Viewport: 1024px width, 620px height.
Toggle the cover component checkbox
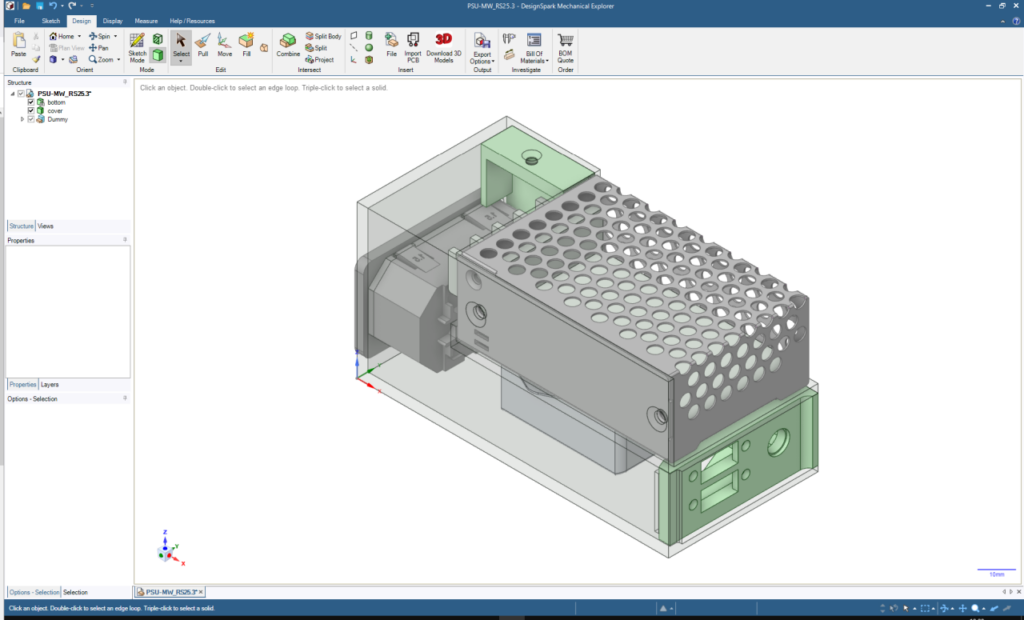(x=31, y=110)
